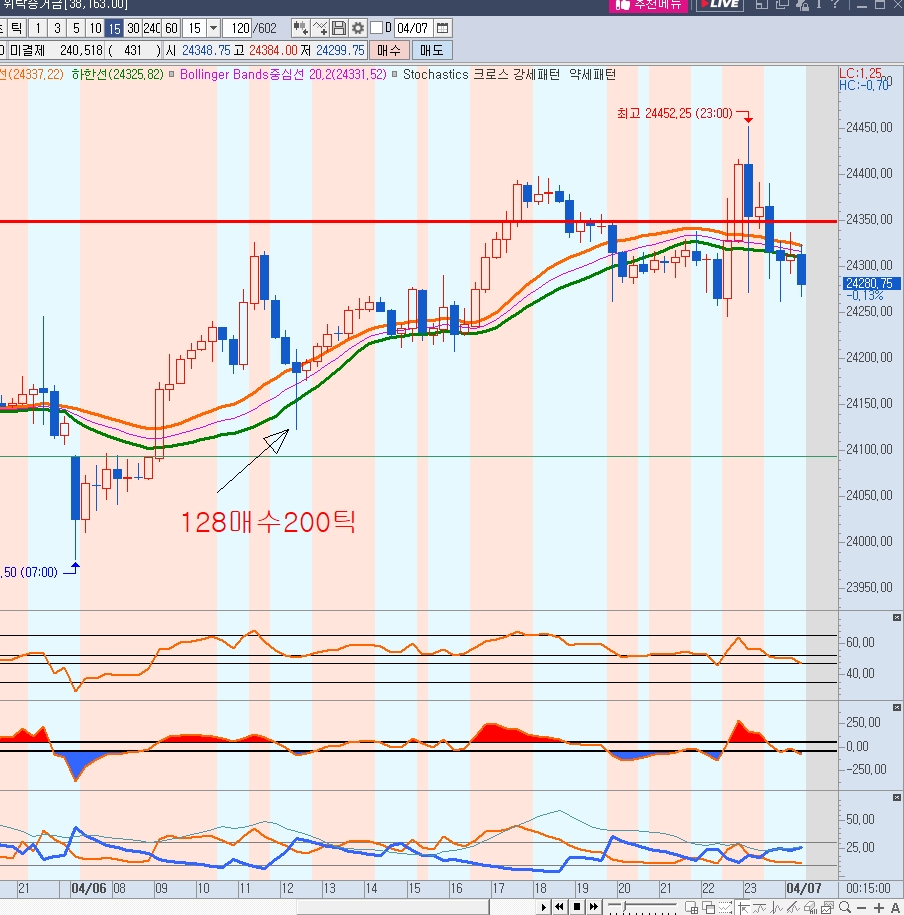Click the add indicator candlestick icon
The height and width of the screenshot is (915, 904).
point(299,28)
